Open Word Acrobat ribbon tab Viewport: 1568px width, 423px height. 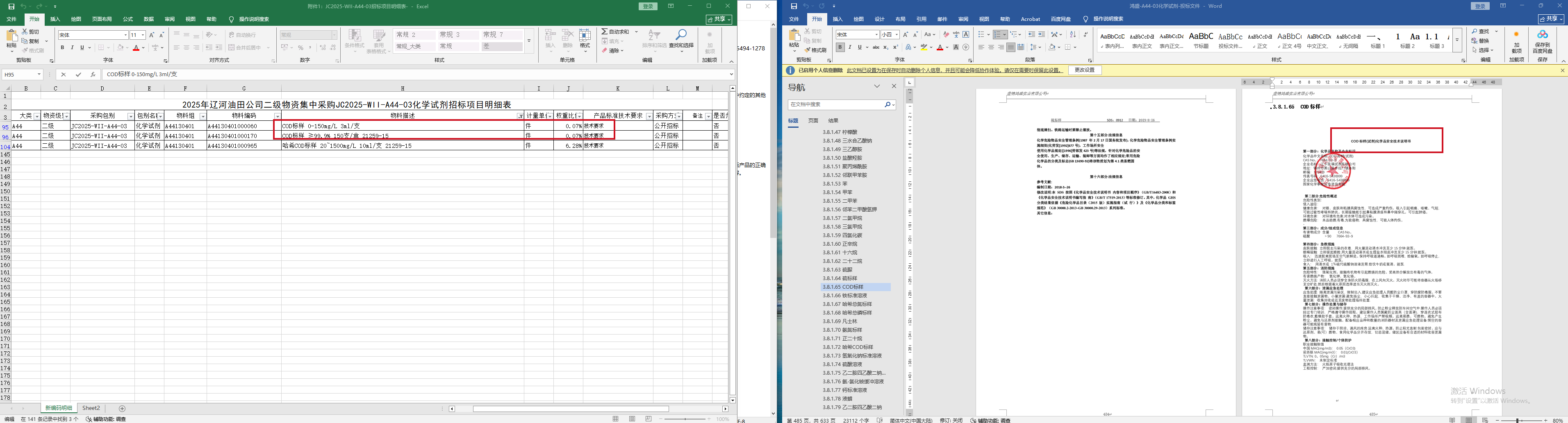click(x=1031, y=19)
